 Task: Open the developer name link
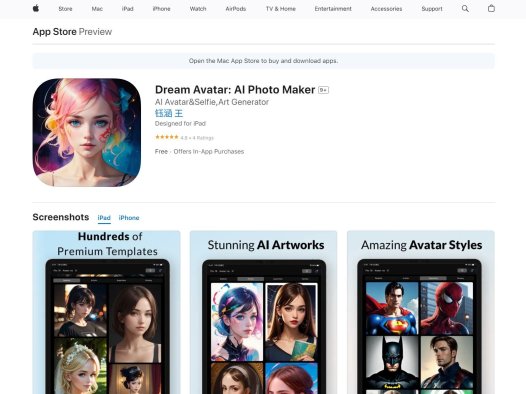169,113
